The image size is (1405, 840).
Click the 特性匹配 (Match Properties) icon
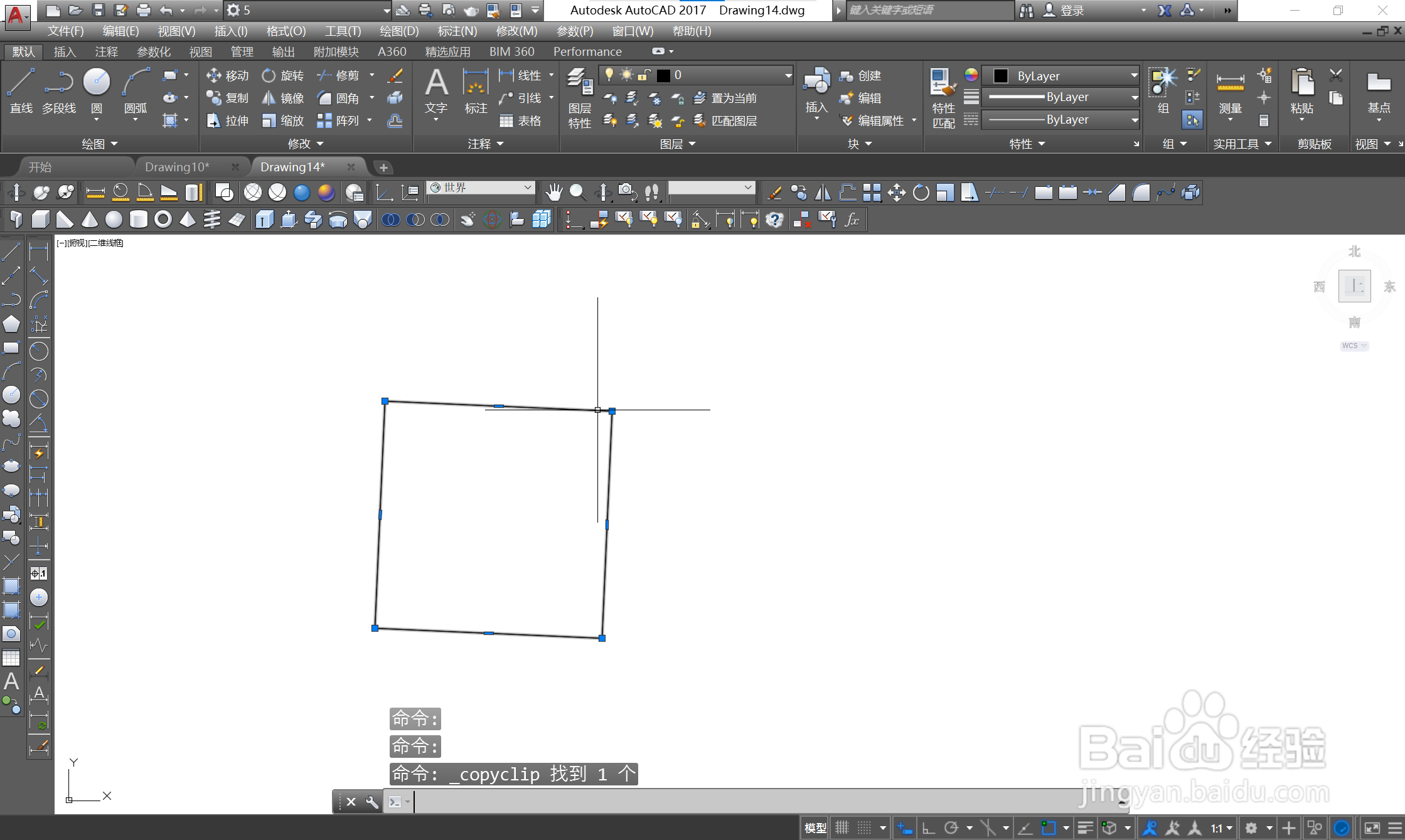943,98
